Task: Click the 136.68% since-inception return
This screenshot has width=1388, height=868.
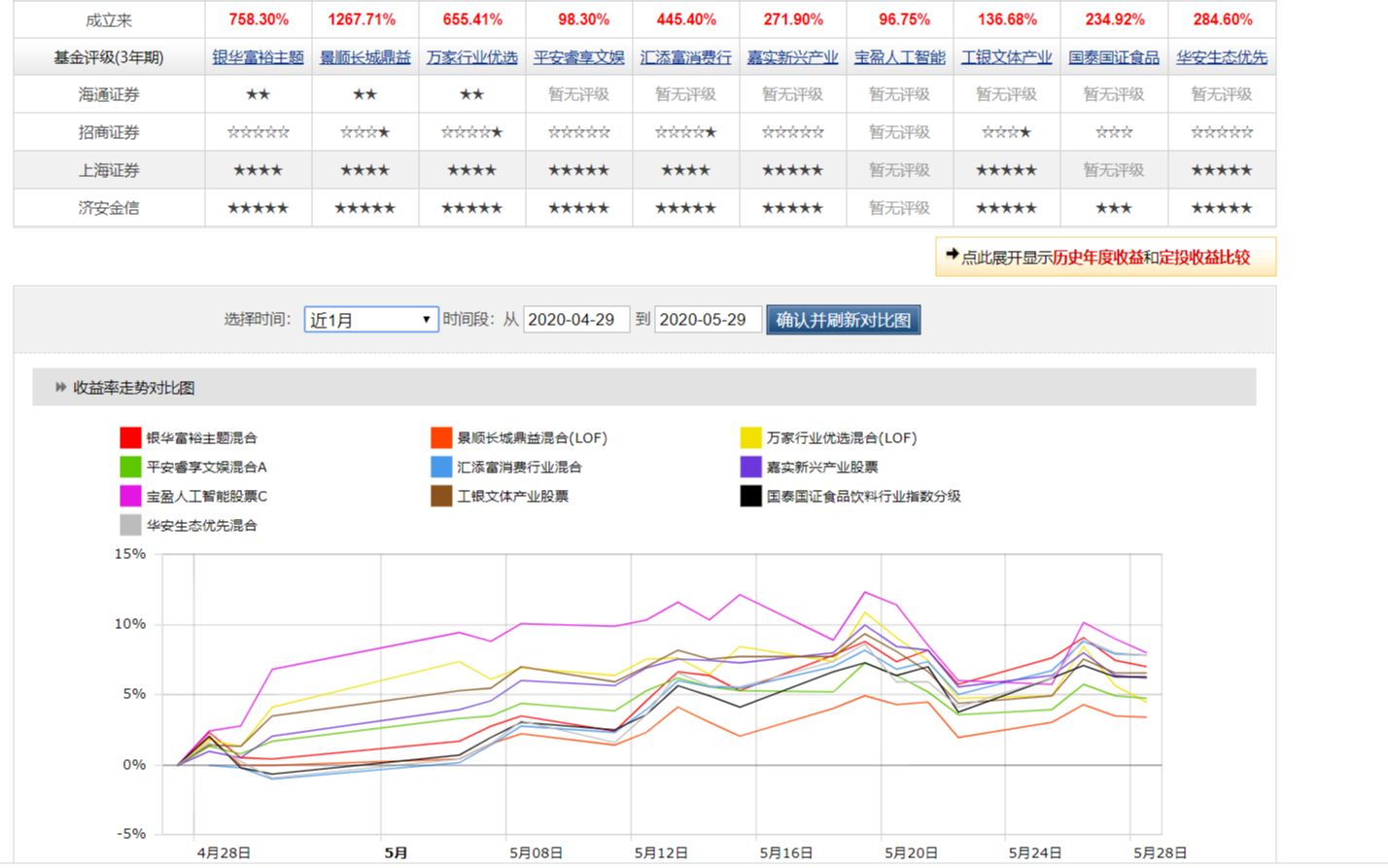Action: click(x=1007, y=19)
